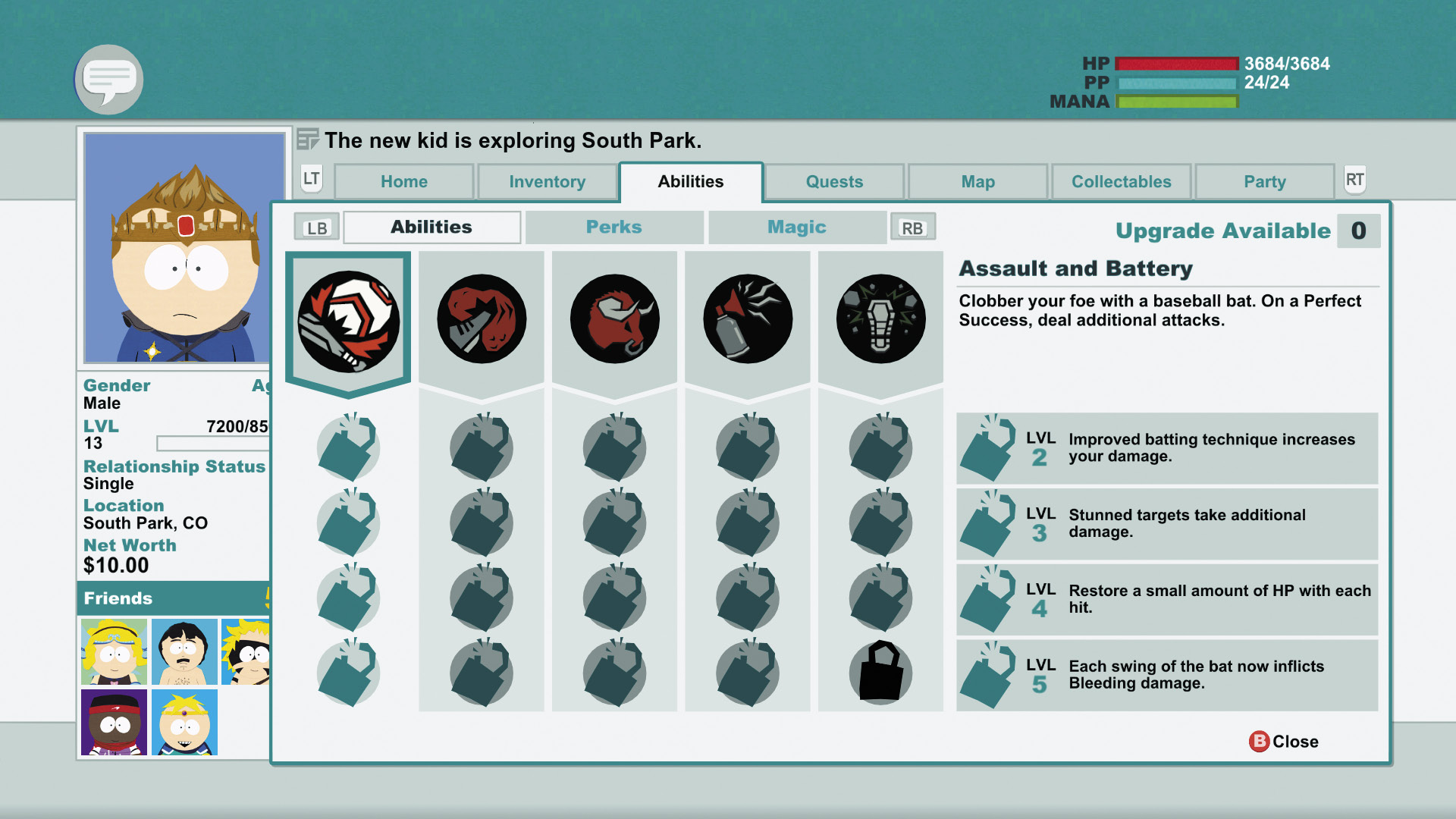Click the RT shoulder button
Image resolution: width=1456 pixels, height=819 pixels.
[x=1355, y=180]
